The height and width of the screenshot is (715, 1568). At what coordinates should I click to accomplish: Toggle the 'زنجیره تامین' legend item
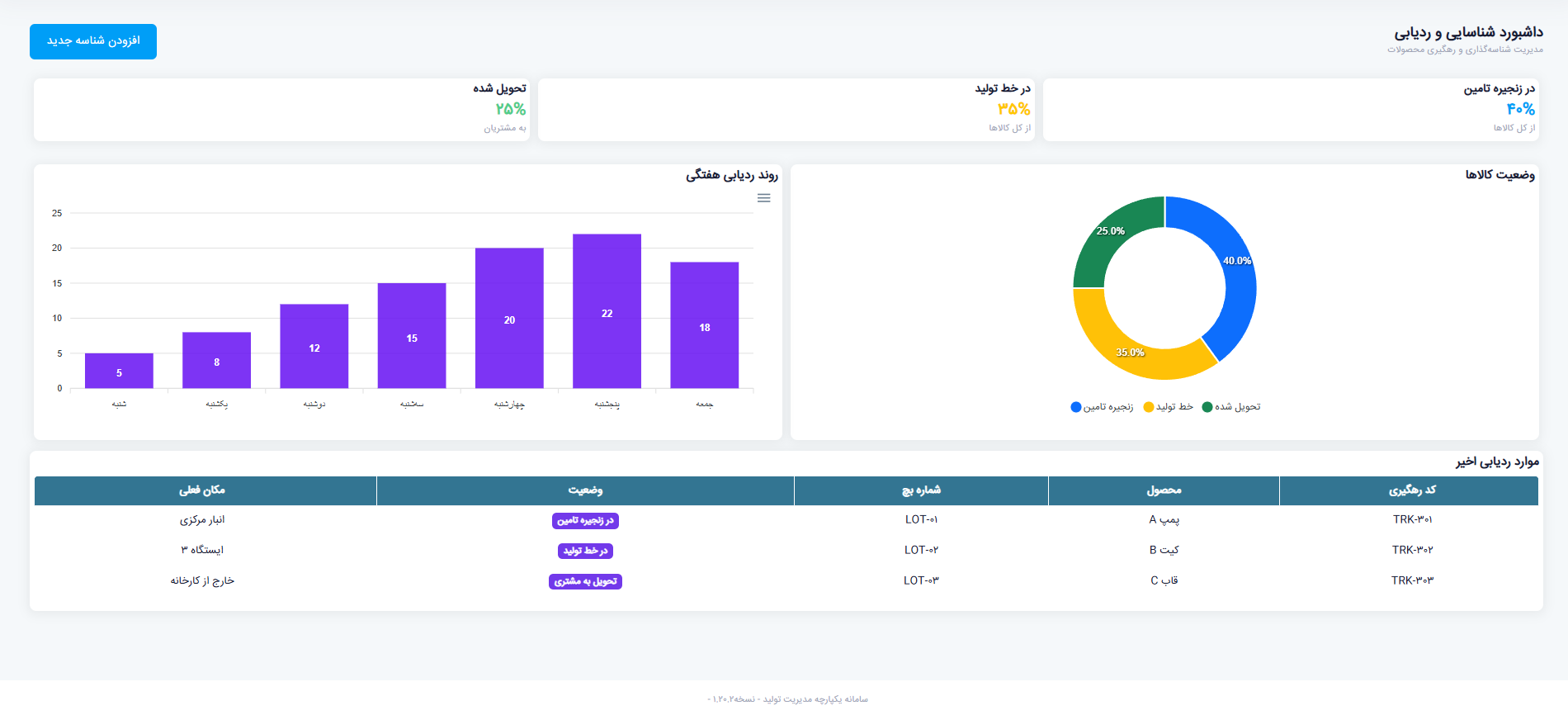coord(1102,407)
